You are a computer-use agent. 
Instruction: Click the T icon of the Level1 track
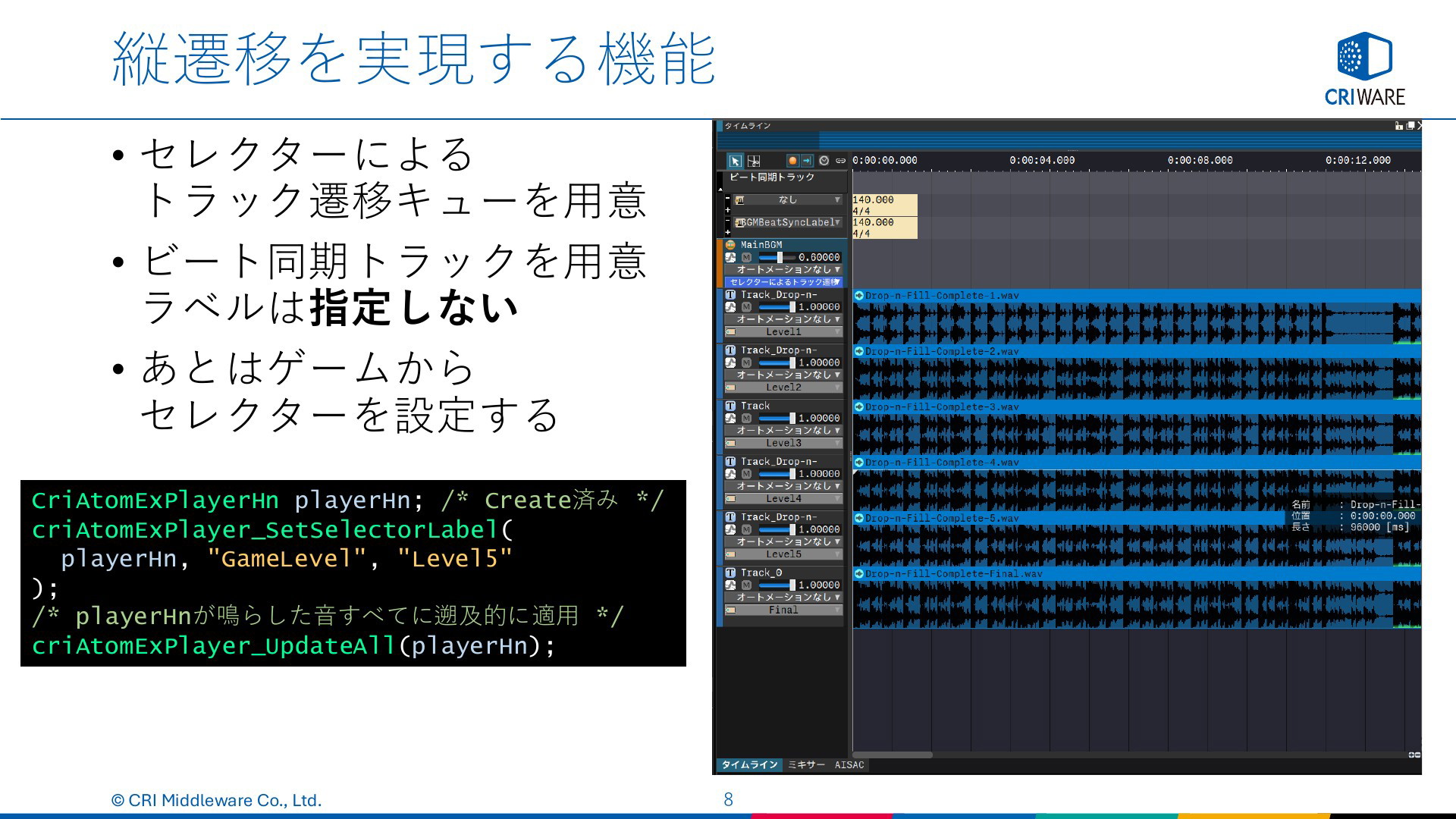point(730,295)
